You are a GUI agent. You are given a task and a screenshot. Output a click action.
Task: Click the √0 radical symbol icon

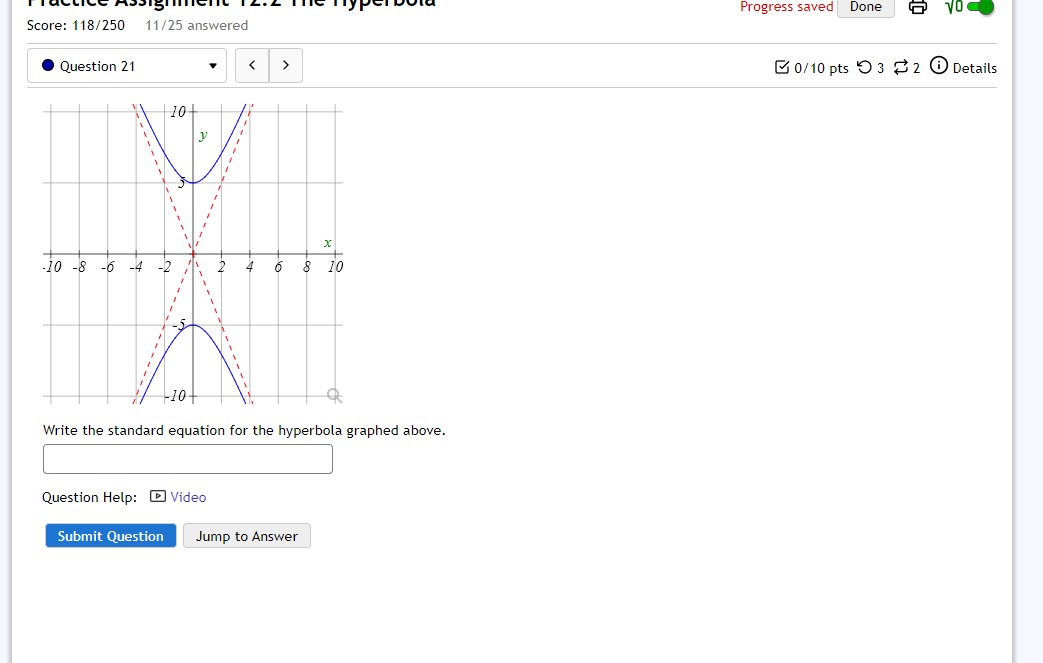point(952,7)
